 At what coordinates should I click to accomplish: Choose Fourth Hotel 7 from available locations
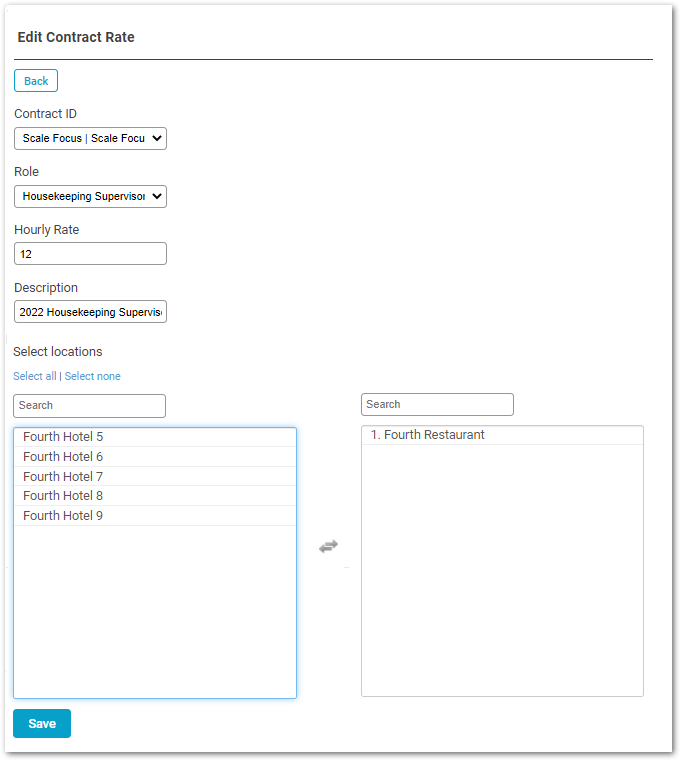coord(63,477)
